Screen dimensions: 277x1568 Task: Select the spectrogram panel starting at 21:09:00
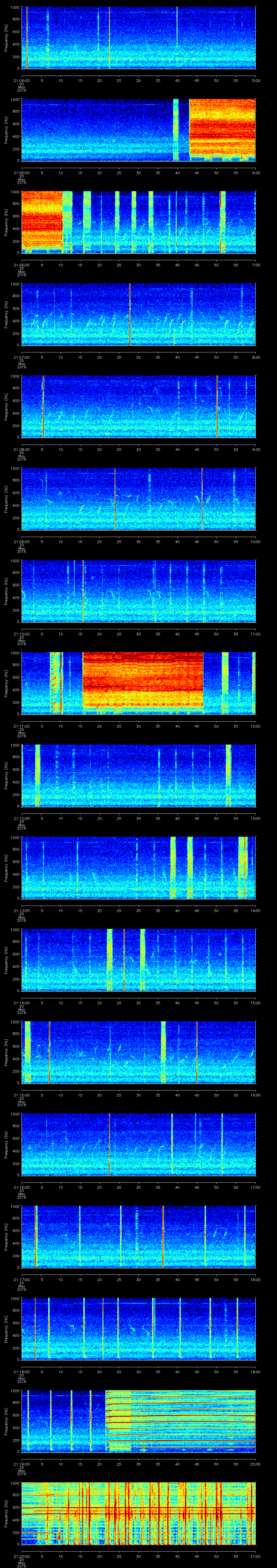pos(139,499)
